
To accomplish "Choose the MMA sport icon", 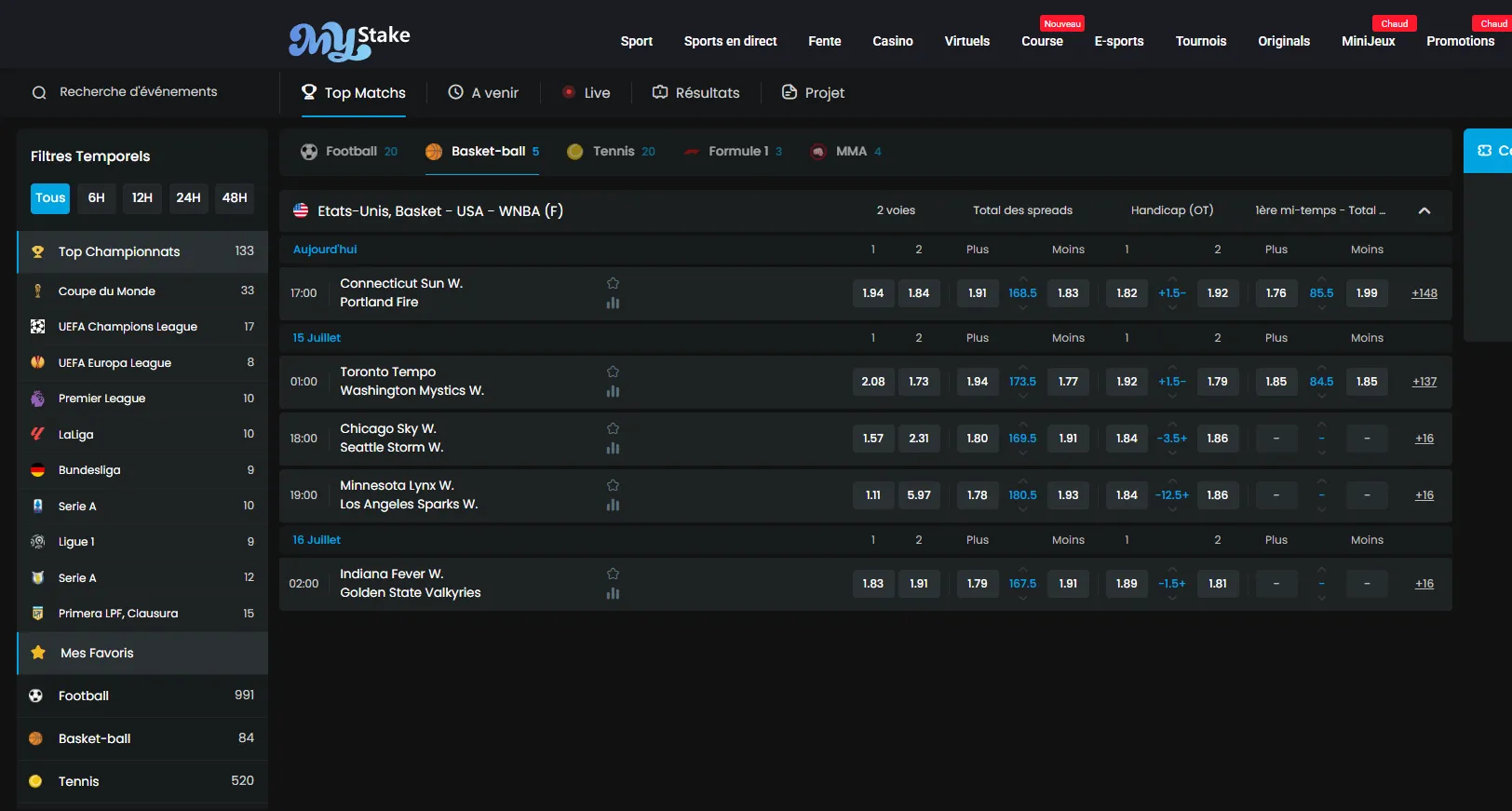I will (x=817, y=152).
